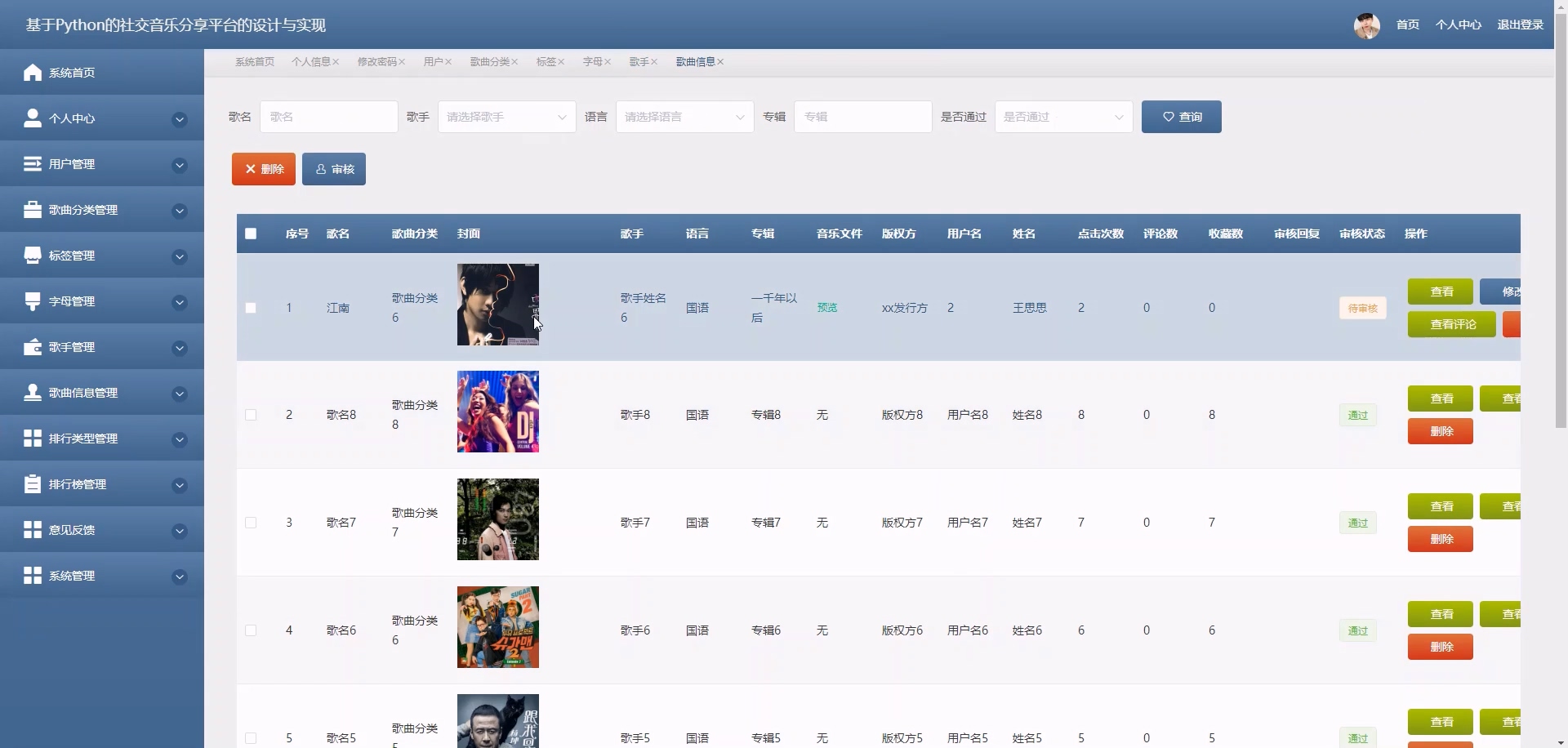
Task: Open 首页 link in header
Action: point(1408,25)
